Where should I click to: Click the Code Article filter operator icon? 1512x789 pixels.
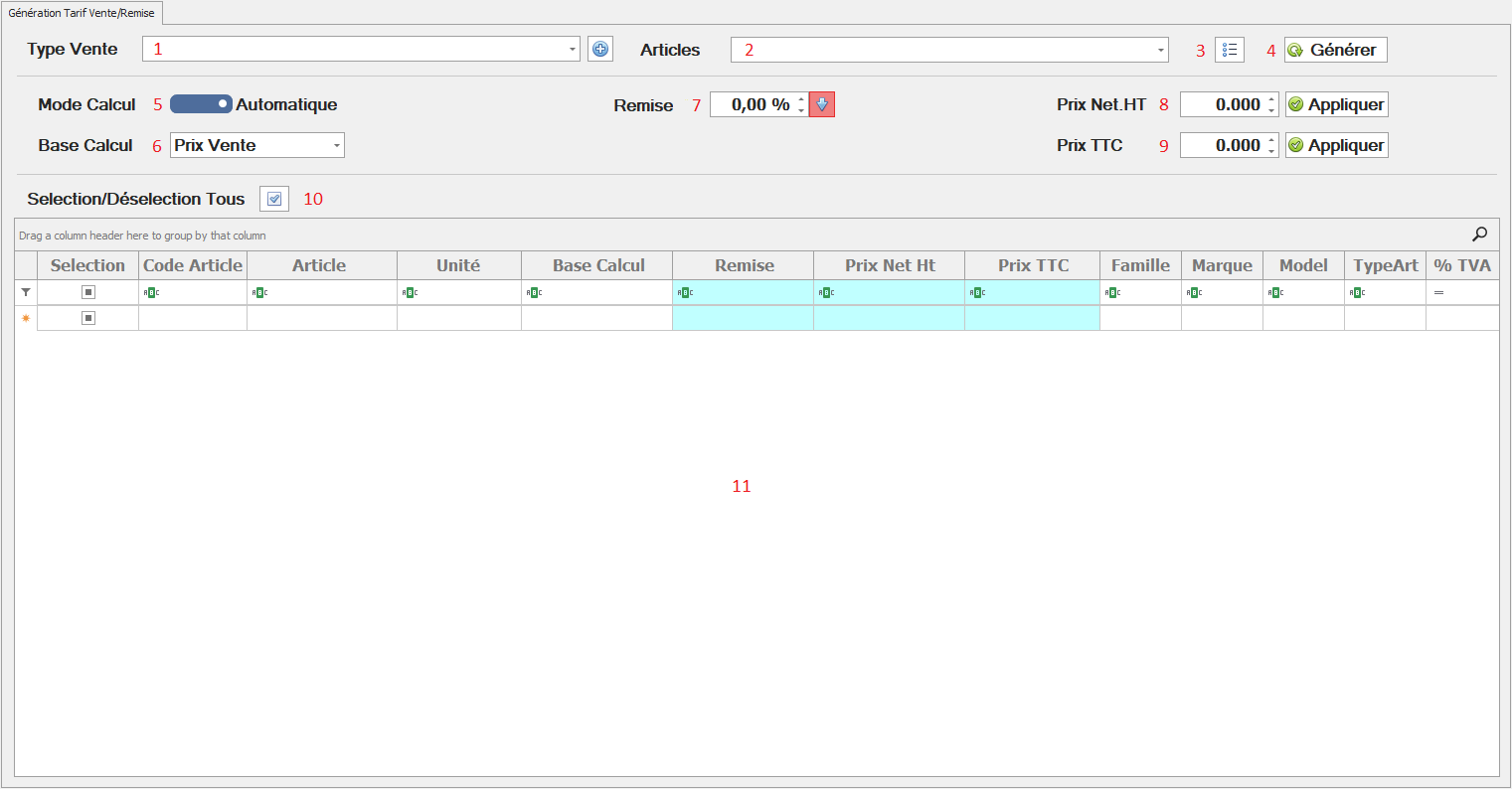(x=151, y=293)
